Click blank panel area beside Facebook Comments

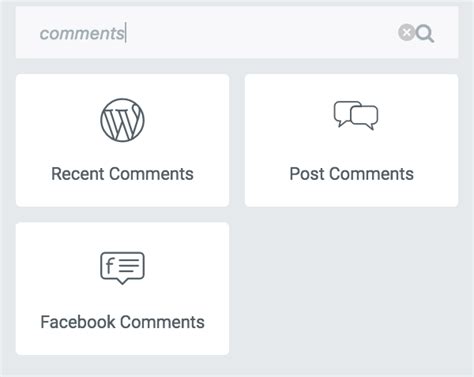[352, 289]
